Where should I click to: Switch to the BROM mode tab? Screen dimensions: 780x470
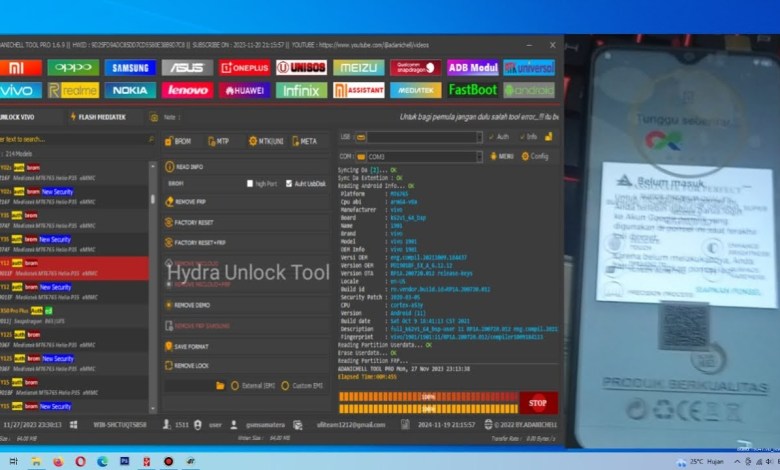click(178, 141)
